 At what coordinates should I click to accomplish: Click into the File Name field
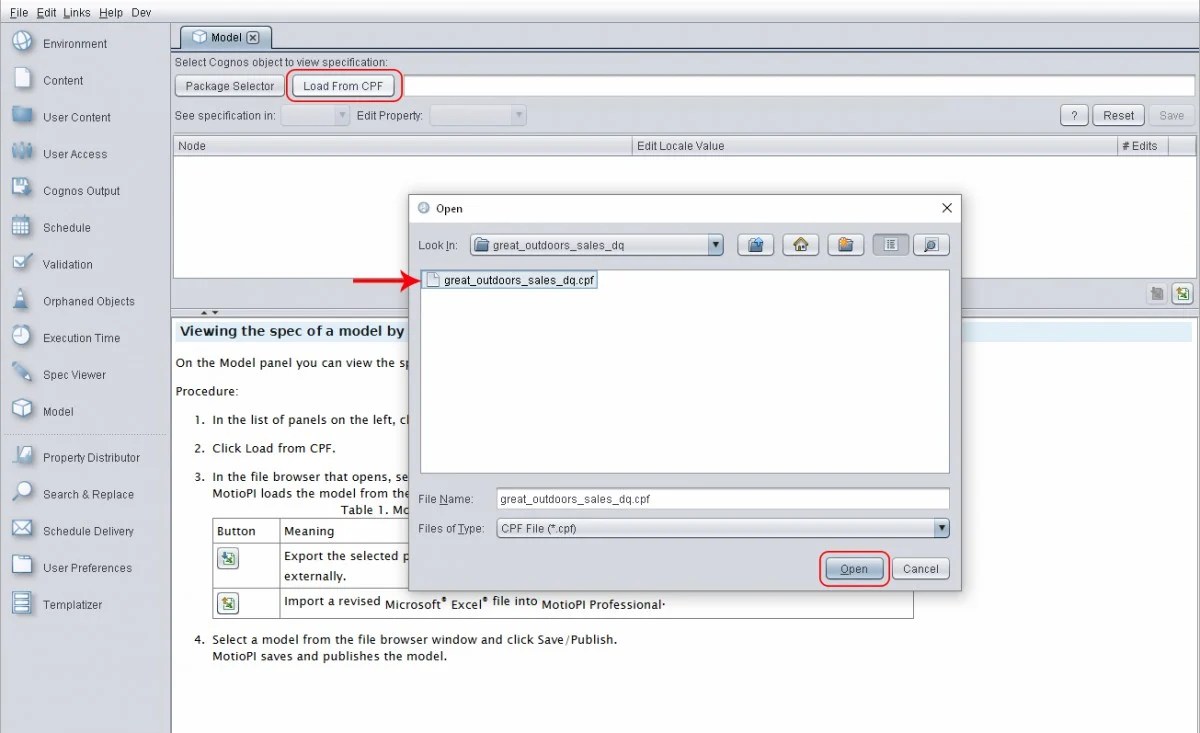[x=722, y=498]
